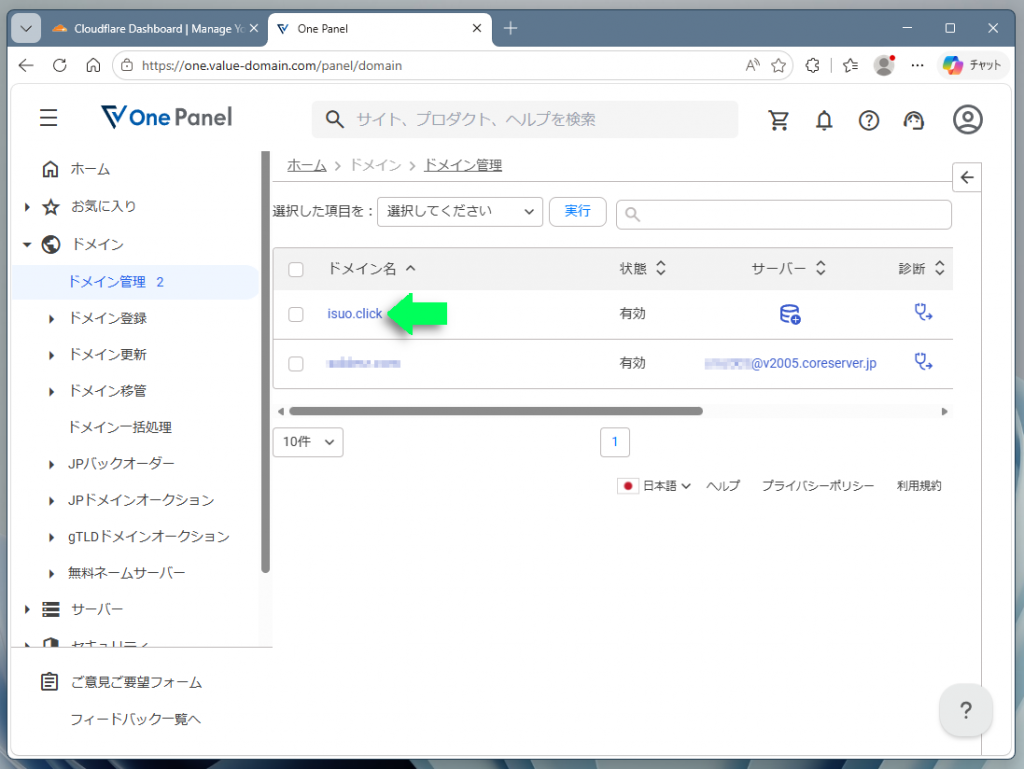The width and height of the screenshot is (1024, 769).
Task: Open the 10件 page-size dropdown
Action: (x=308, y=442)
